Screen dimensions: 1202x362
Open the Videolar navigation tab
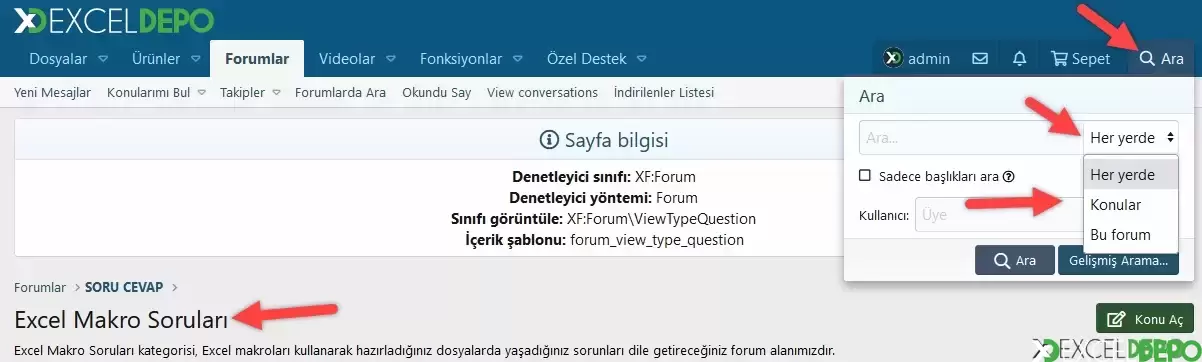(347, 59)
